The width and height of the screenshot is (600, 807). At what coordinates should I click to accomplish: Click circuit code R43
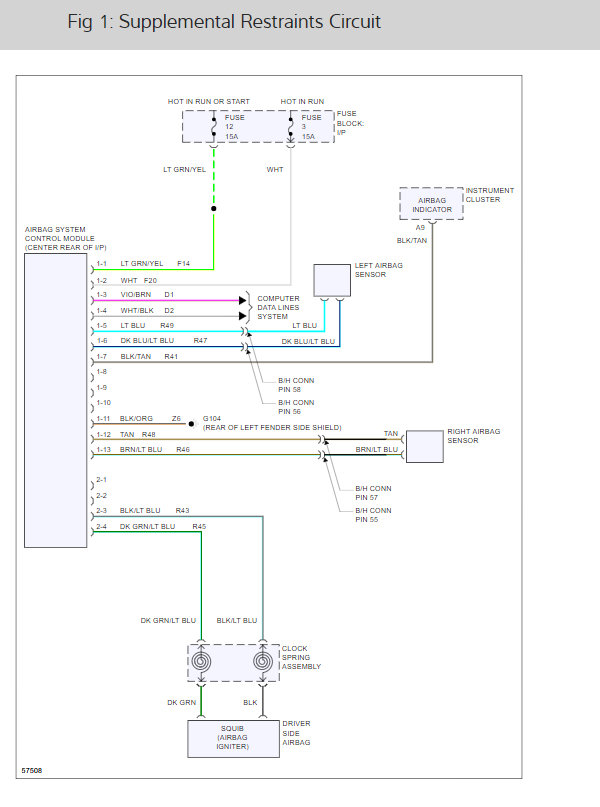182,511
